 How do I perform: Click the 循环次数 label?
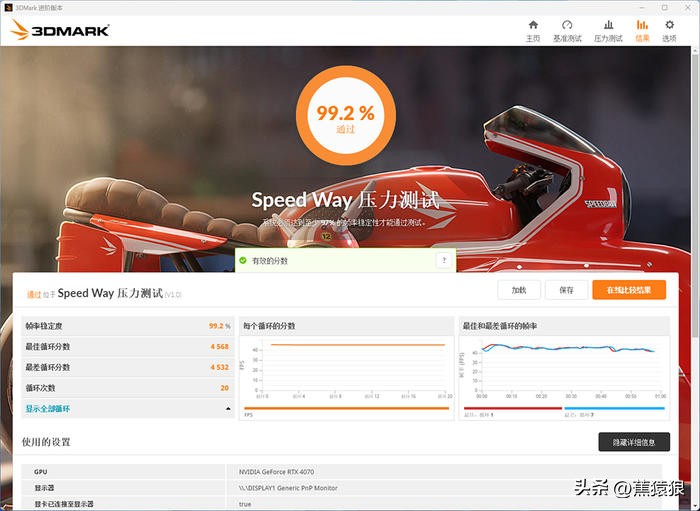(40, 388)
